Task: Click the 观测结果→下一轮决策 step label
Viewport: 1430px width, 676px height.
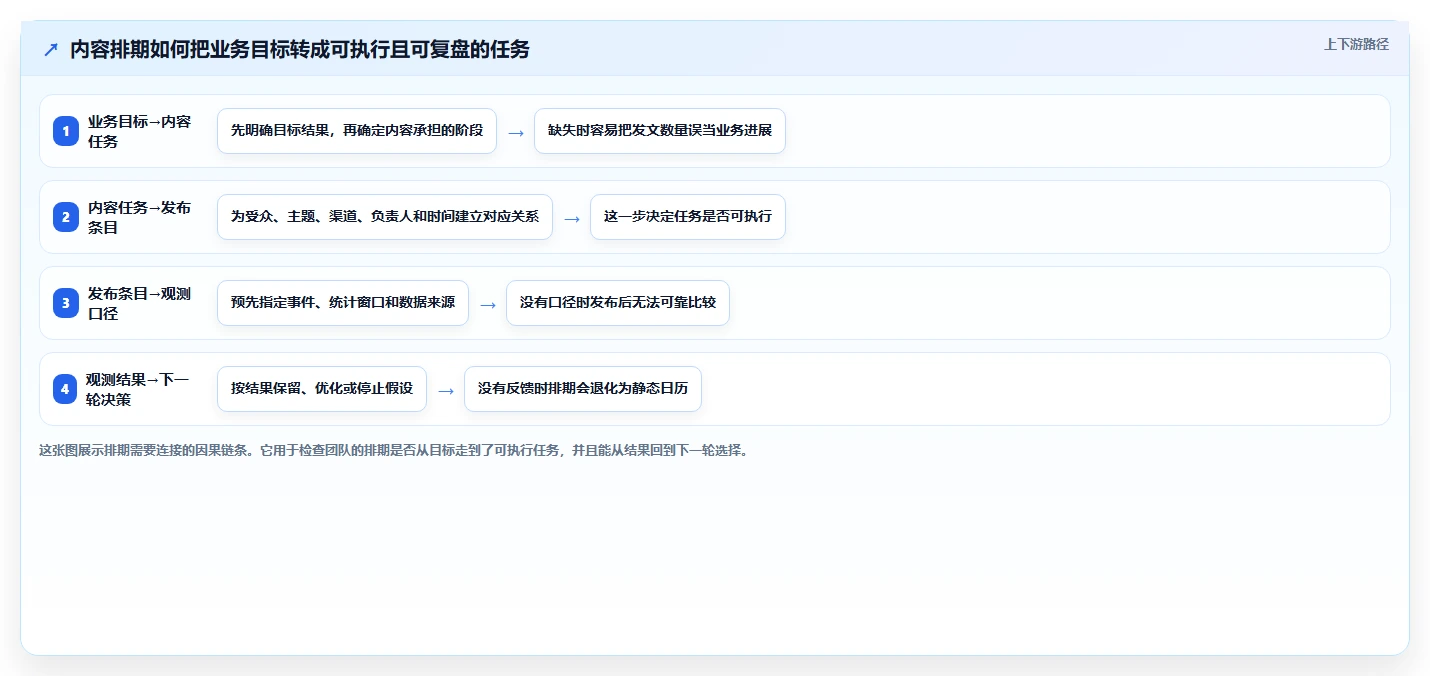Action: click(137, 389)
